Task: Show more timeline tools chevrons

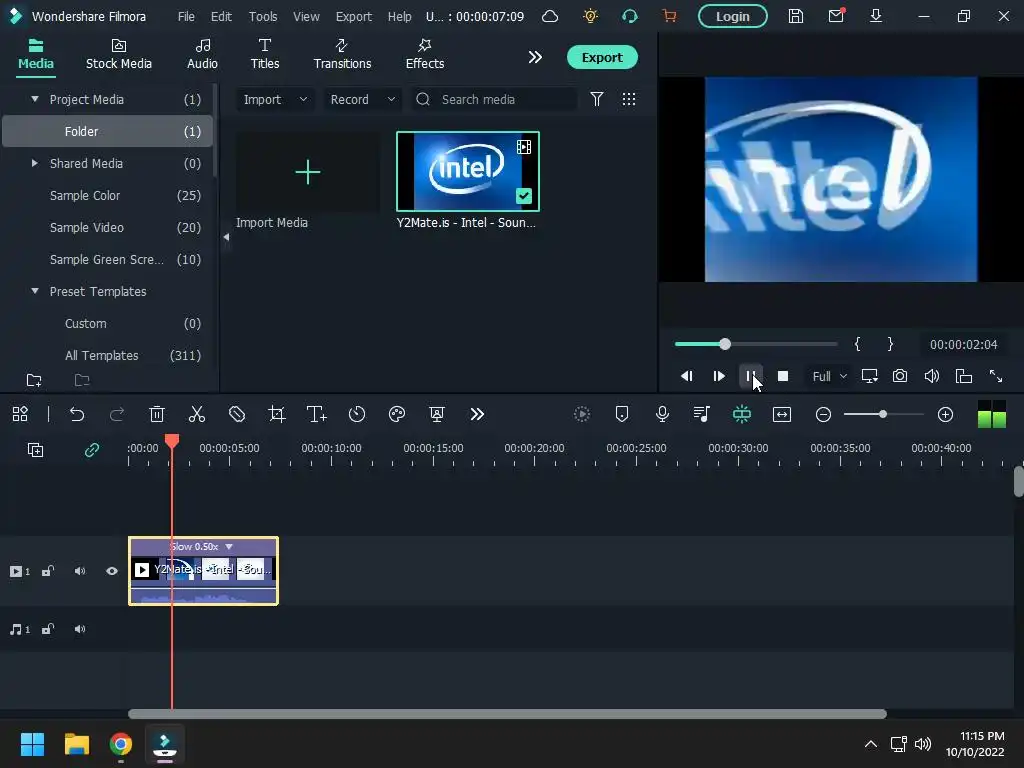Action: tap(477, 414)
